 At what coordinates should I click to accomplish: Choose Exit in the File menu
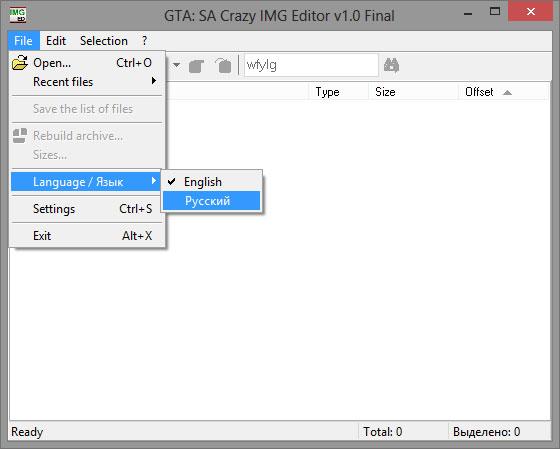point(87,236)
